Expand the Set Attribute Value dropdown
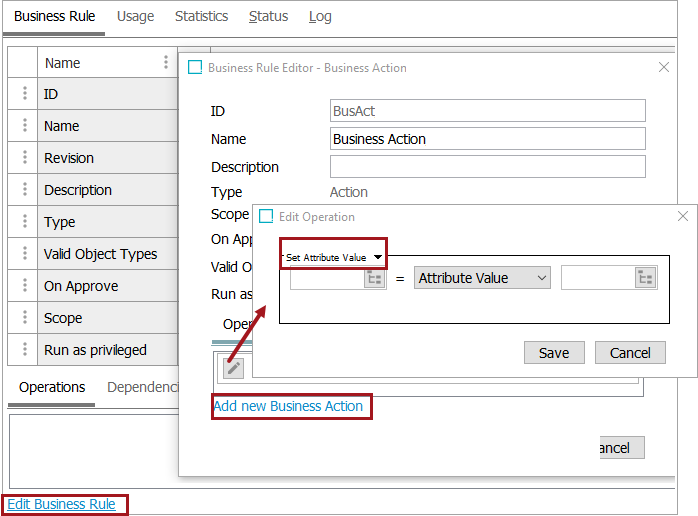The height and width of the screenshot is (516, 698). tap(333, 257)
